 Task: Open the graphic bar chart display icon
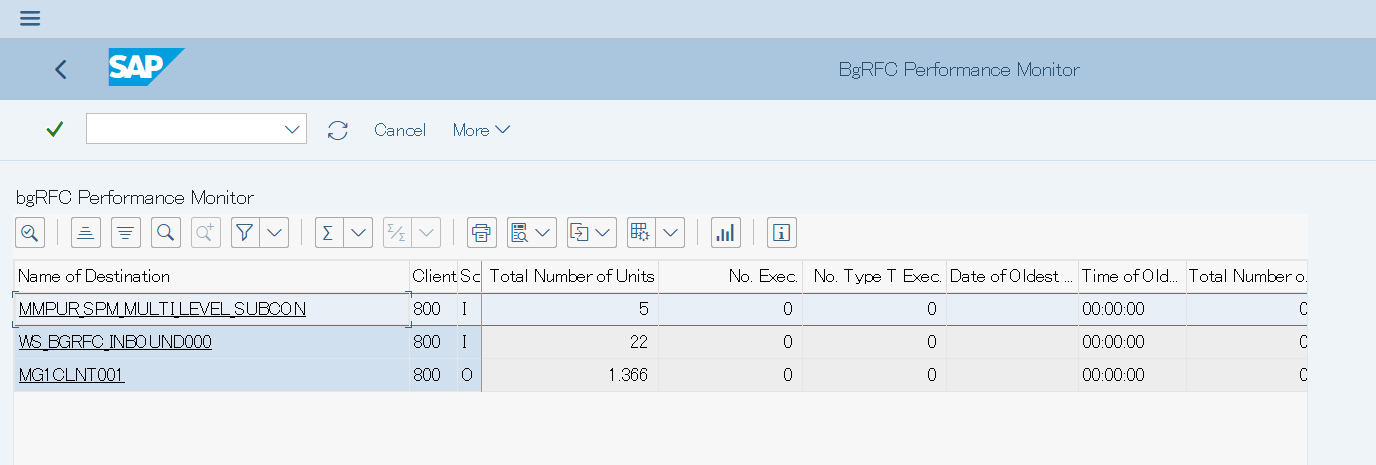(725, 233)
